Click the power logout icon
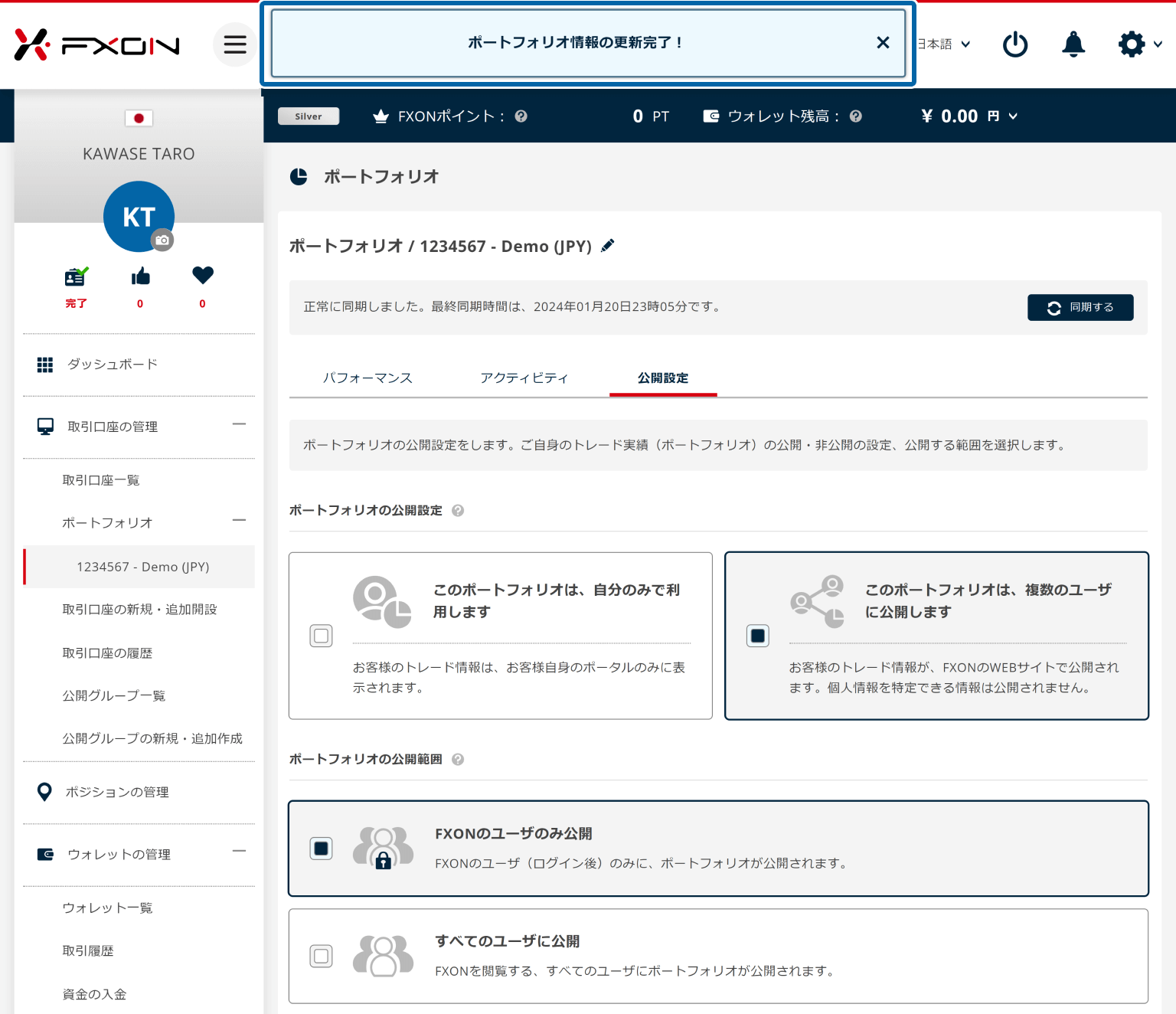 click(x=1015, y=44)
